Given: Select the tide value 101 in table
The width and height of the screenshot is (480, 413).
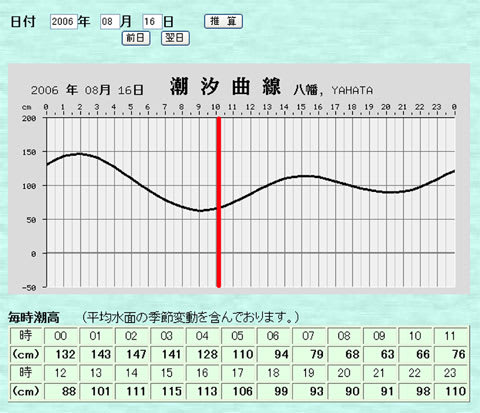Looking at the screenshot, I should tap(97, 391).
